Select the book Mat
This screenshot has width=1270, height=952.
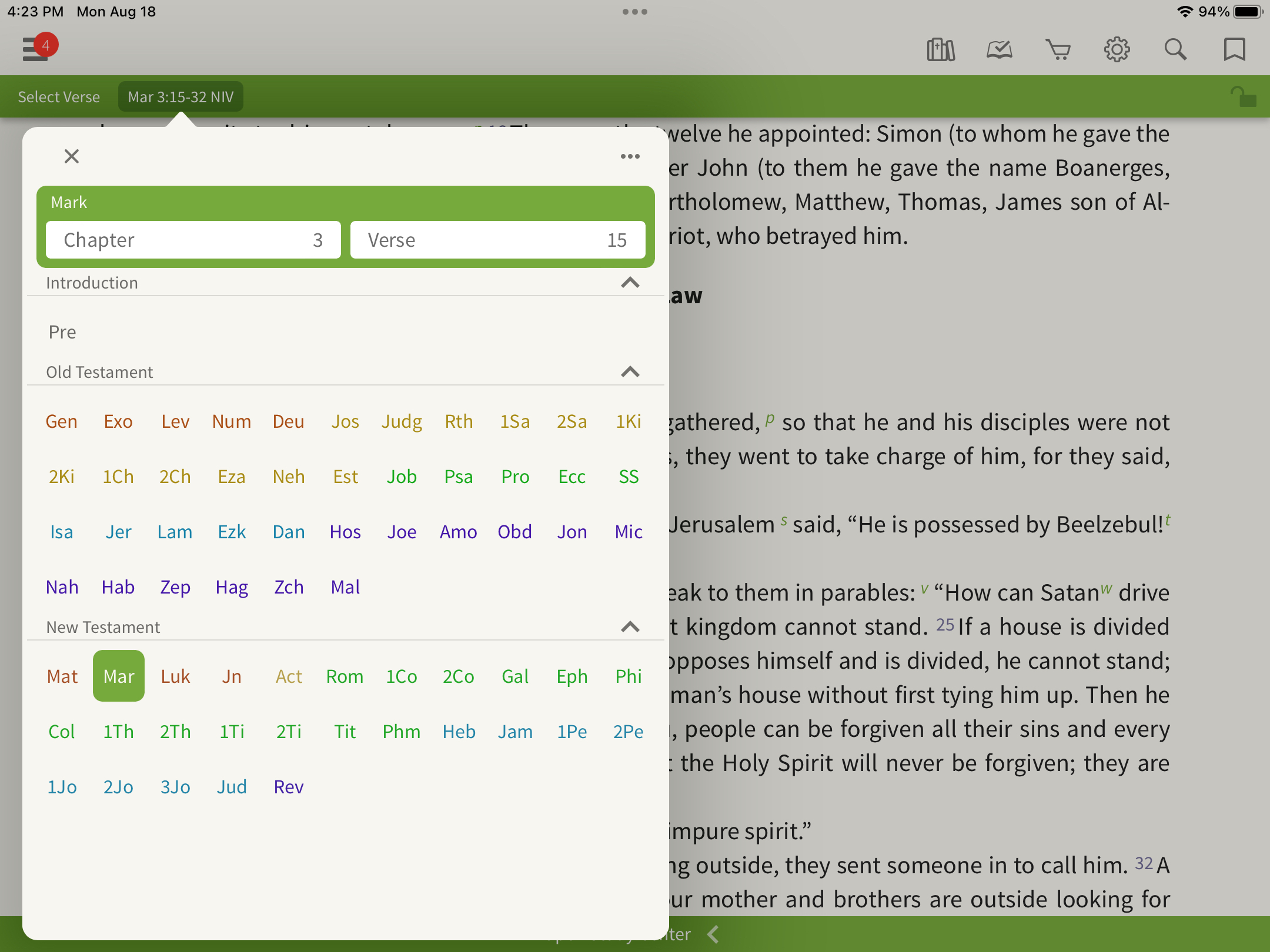[62, 676]
